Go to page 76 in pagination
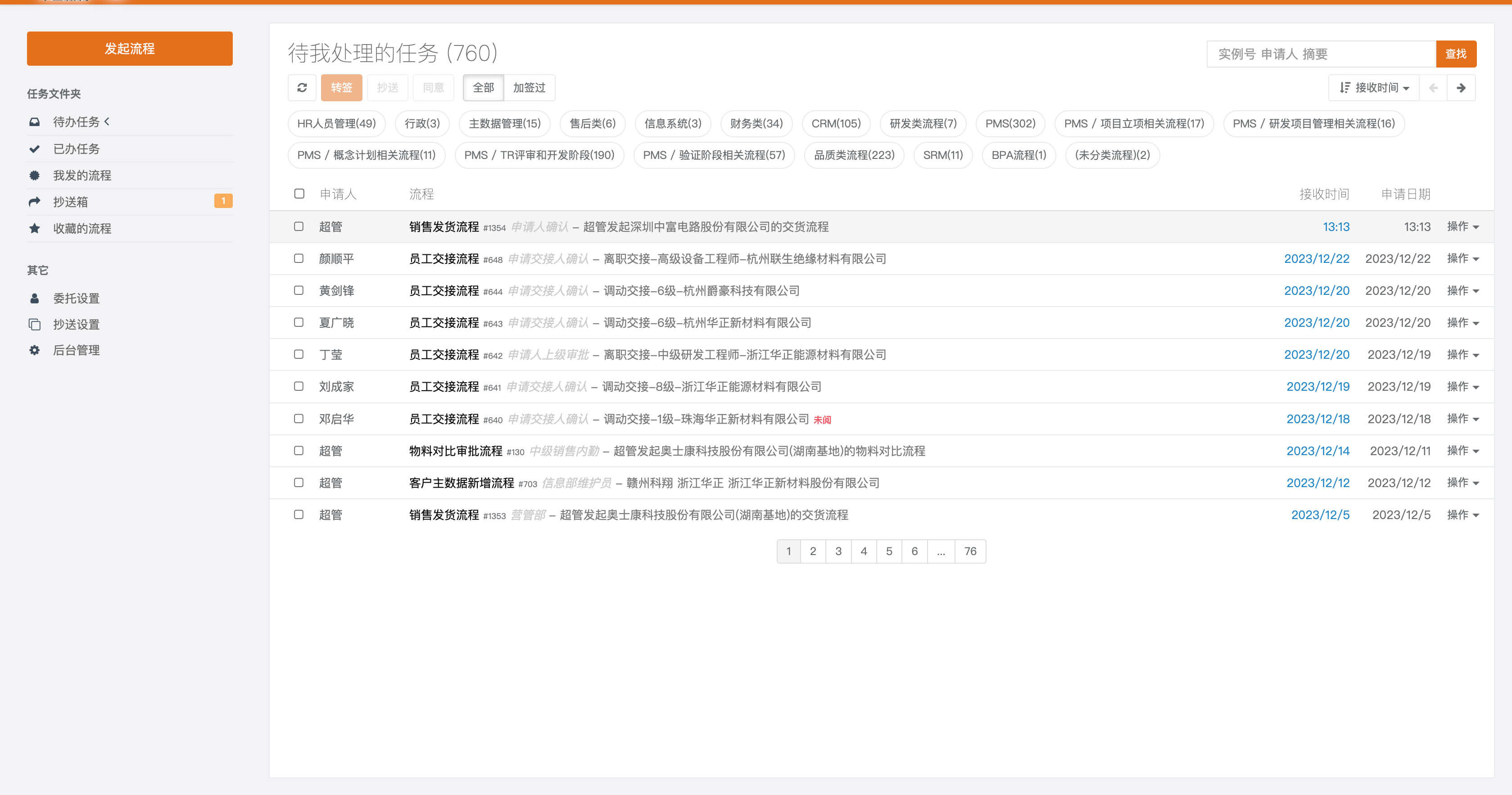Viewport: 1512px width, 795px height. click(x=970, y=551)
